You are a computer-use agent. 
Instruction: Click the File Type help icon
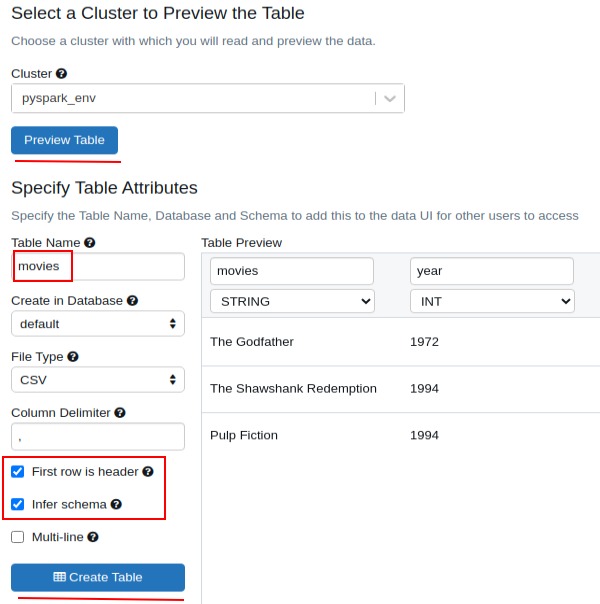pos(73,356)
